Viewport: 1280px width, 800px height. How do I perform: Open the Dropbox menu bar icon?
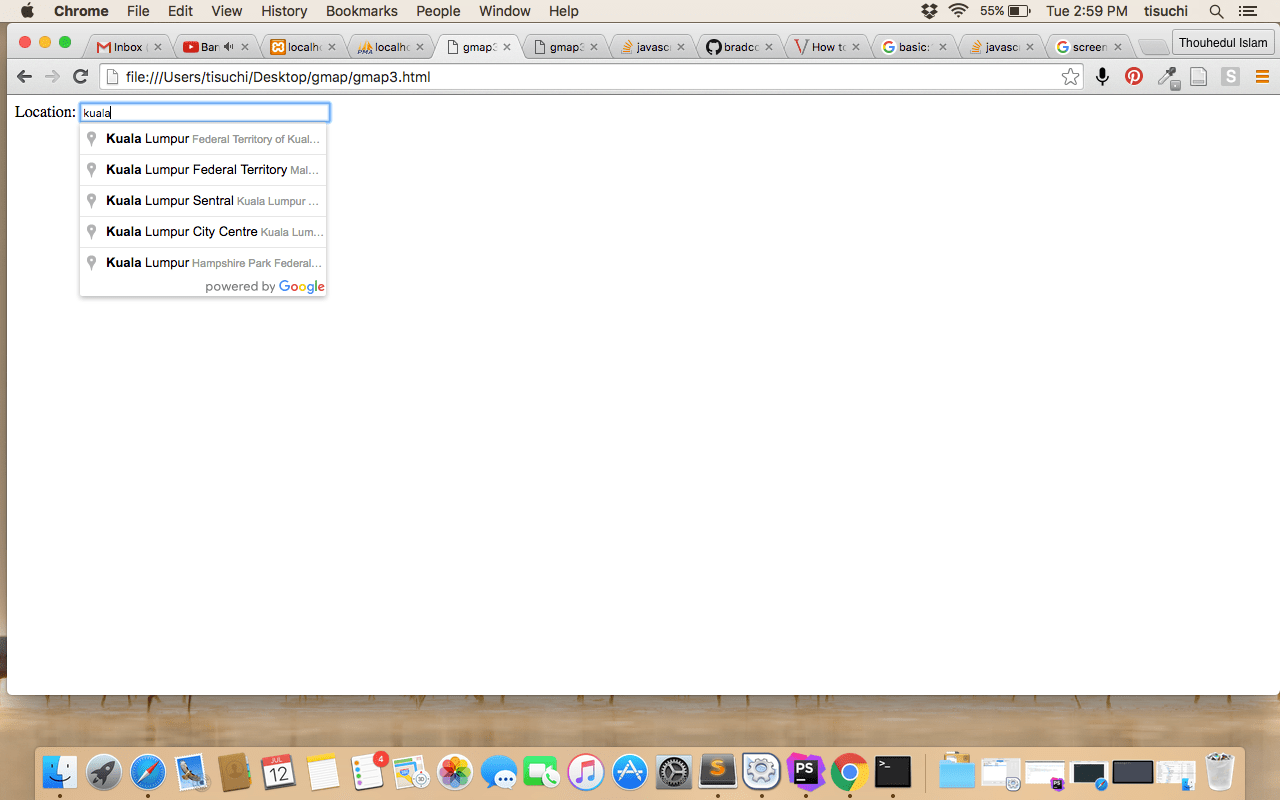(x=929, y=11)
